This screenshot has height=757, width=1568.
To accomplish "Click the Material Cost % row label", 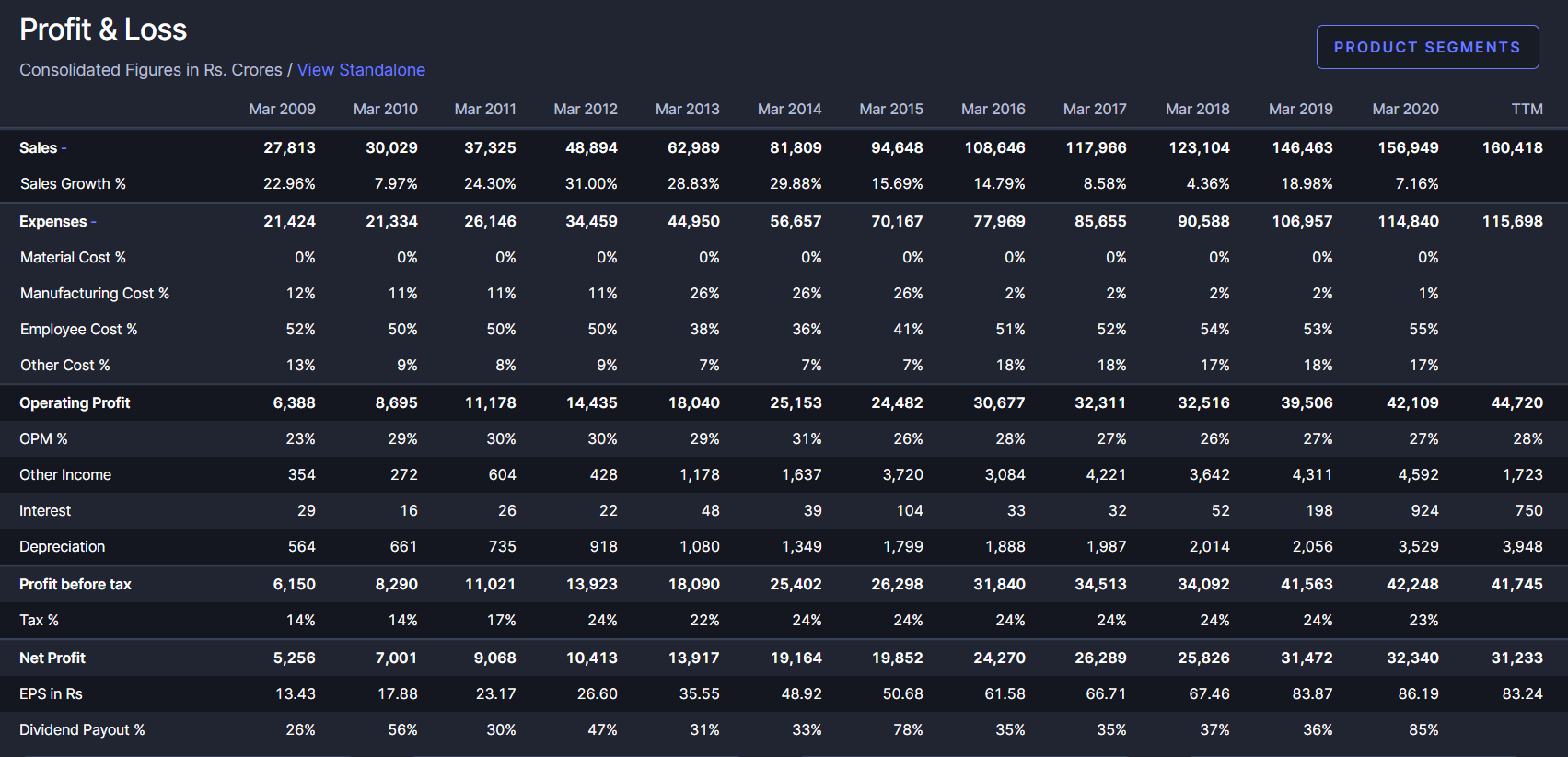I will tap(73, 258).
